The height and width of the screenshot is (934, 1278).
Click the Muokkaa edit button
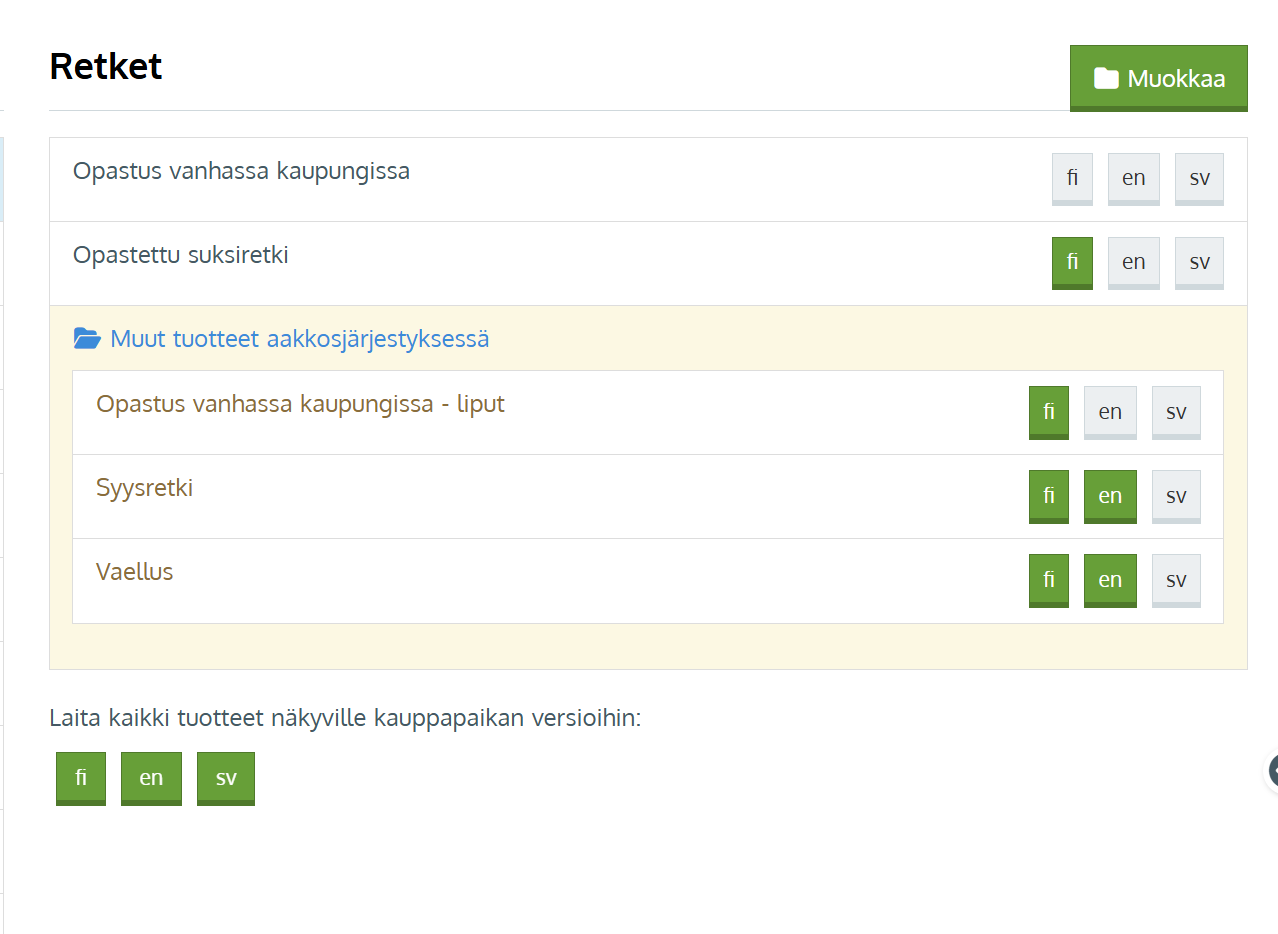click(x=1158, y=78)
